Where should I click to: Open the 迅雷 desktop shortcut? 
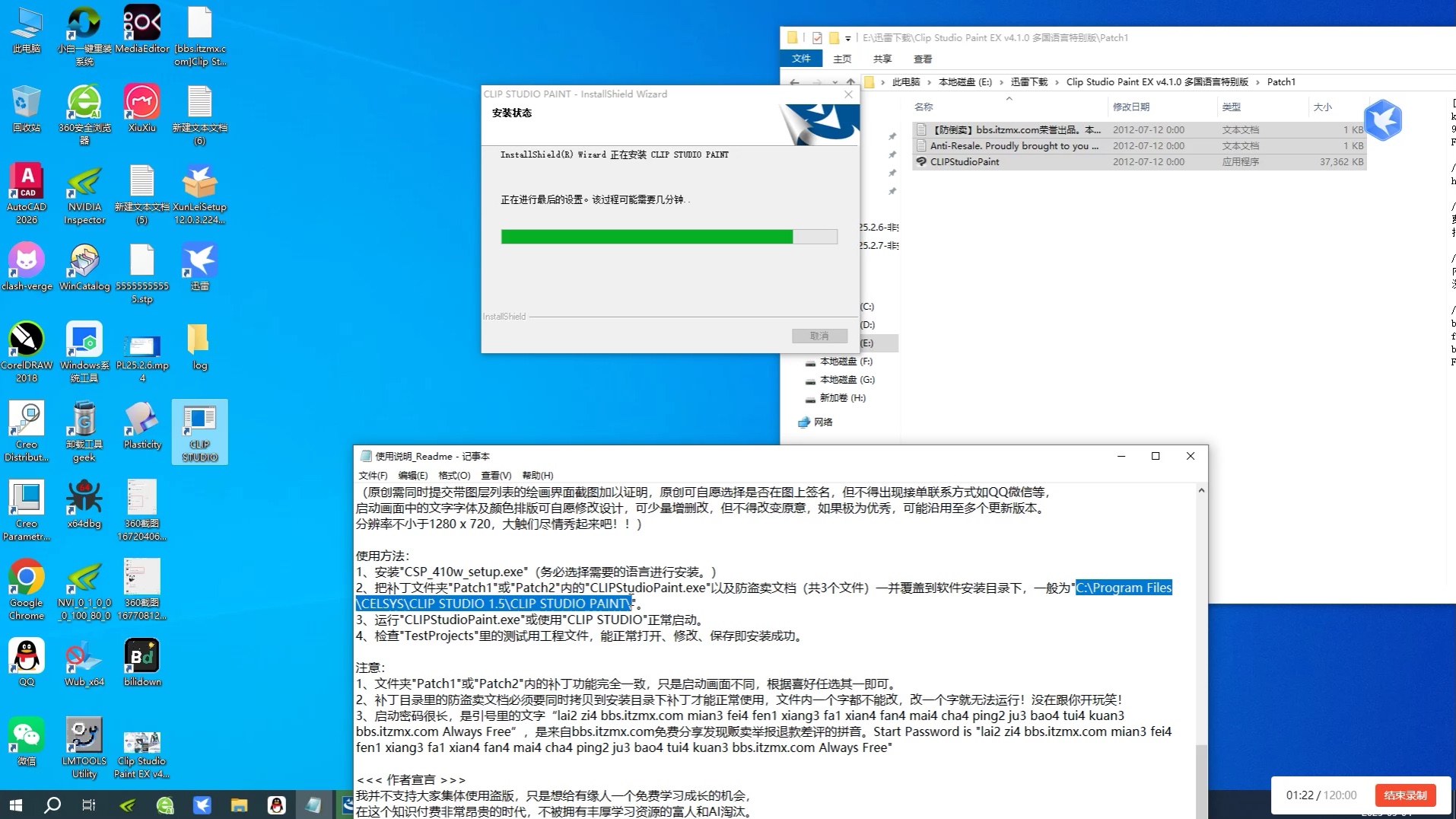(200, 267)
